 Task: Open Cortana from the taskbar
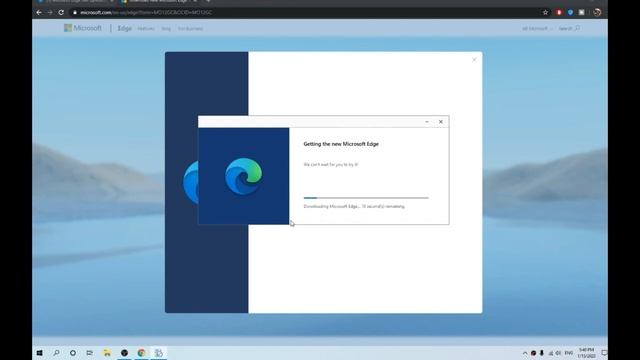pos(73,353)
